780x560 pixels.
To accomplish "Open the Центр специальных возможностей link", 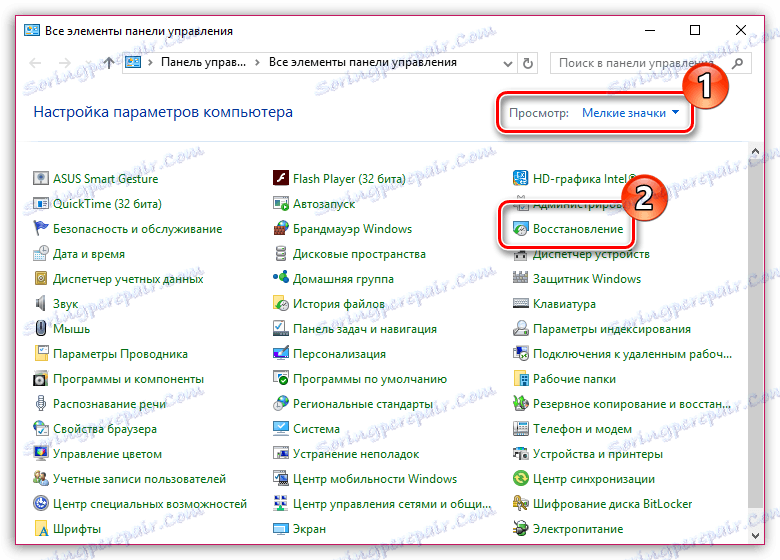I will pyautogui.click(x=150, y=504).
